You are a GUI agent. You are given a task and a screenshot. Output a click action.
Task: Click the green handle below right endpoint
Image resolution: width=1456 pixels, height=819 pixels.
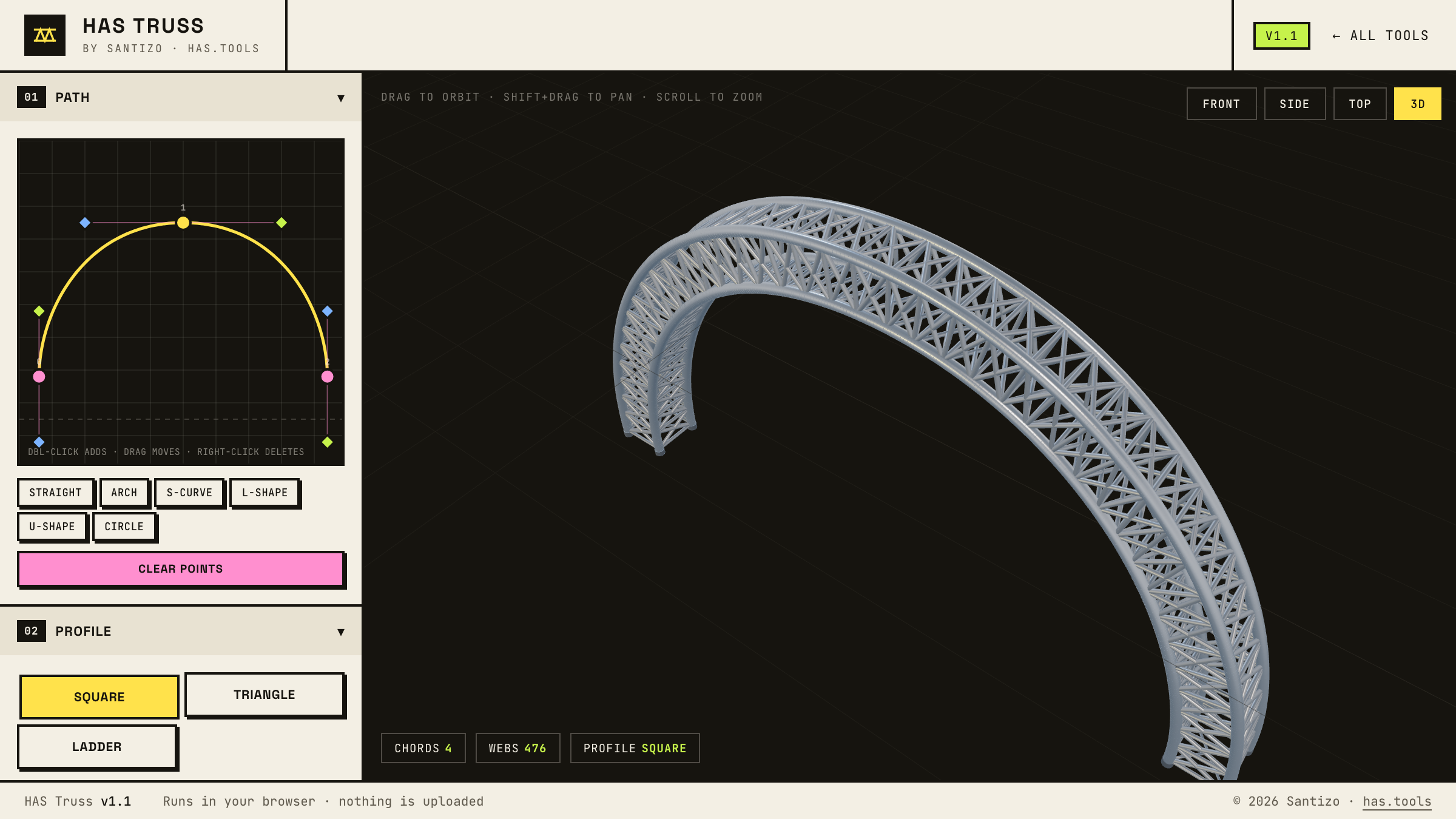pyautogui.click(x=328, y=442)
